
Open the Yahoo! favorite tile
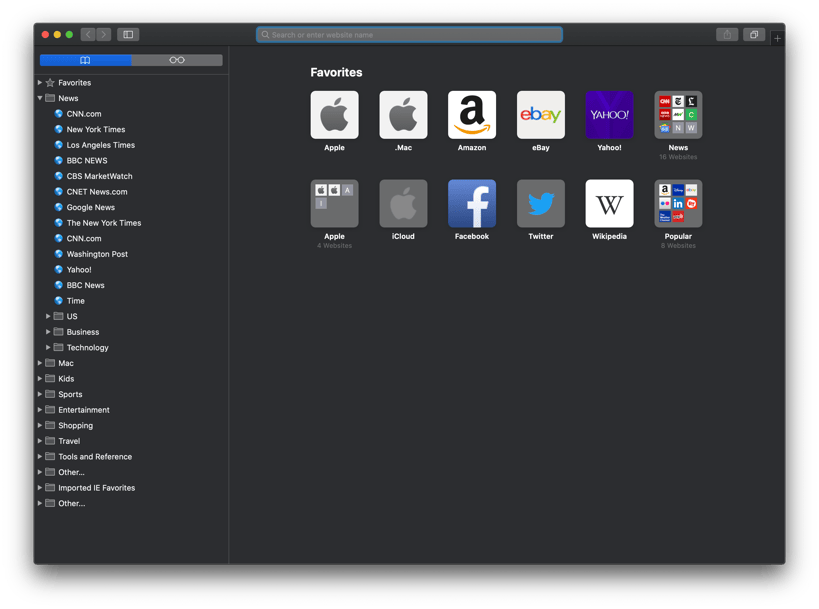(610, 115)
